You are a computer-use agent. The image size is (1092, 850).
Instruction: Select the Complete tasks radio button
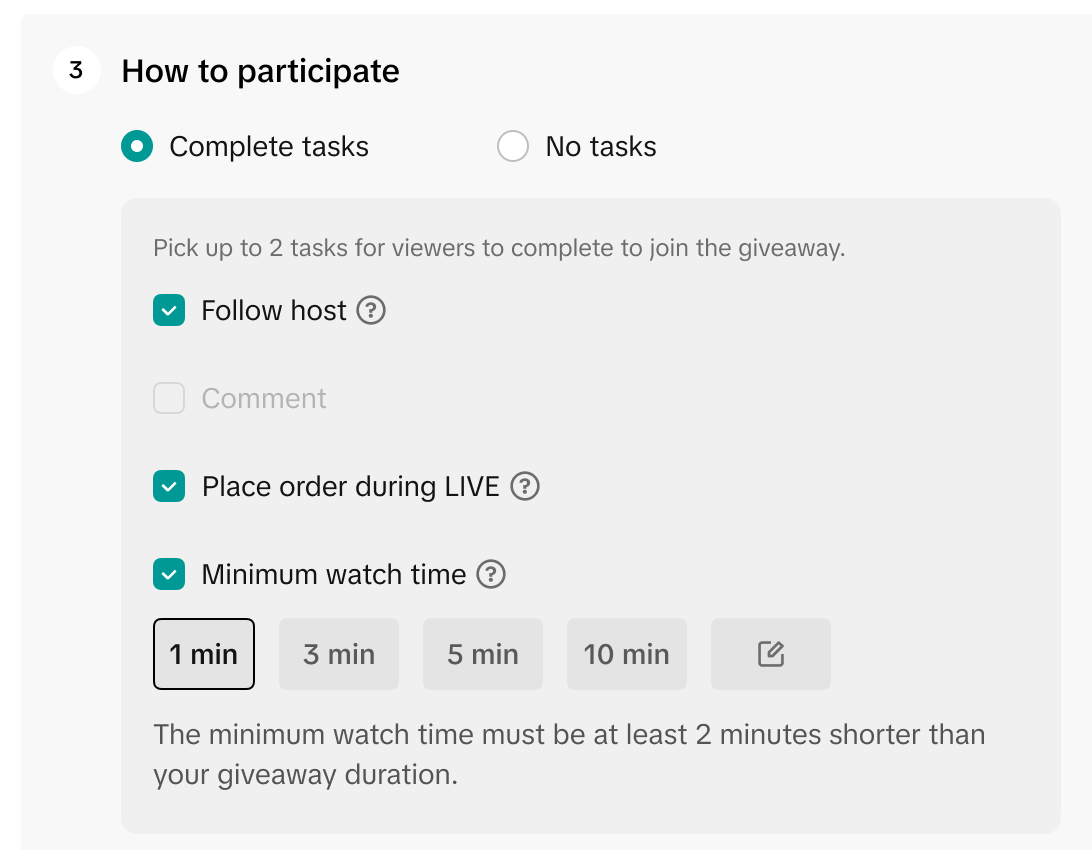pos(137,147)
